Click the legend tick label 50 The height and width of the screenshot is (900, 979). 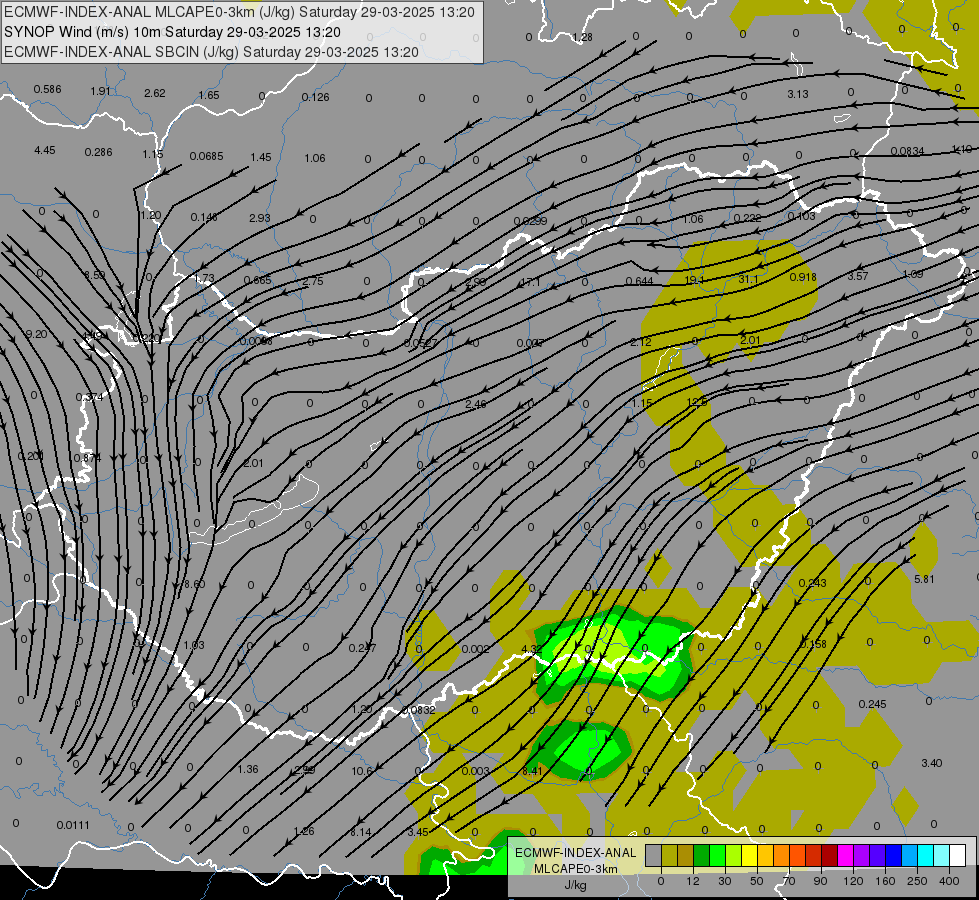coord(757,881)
